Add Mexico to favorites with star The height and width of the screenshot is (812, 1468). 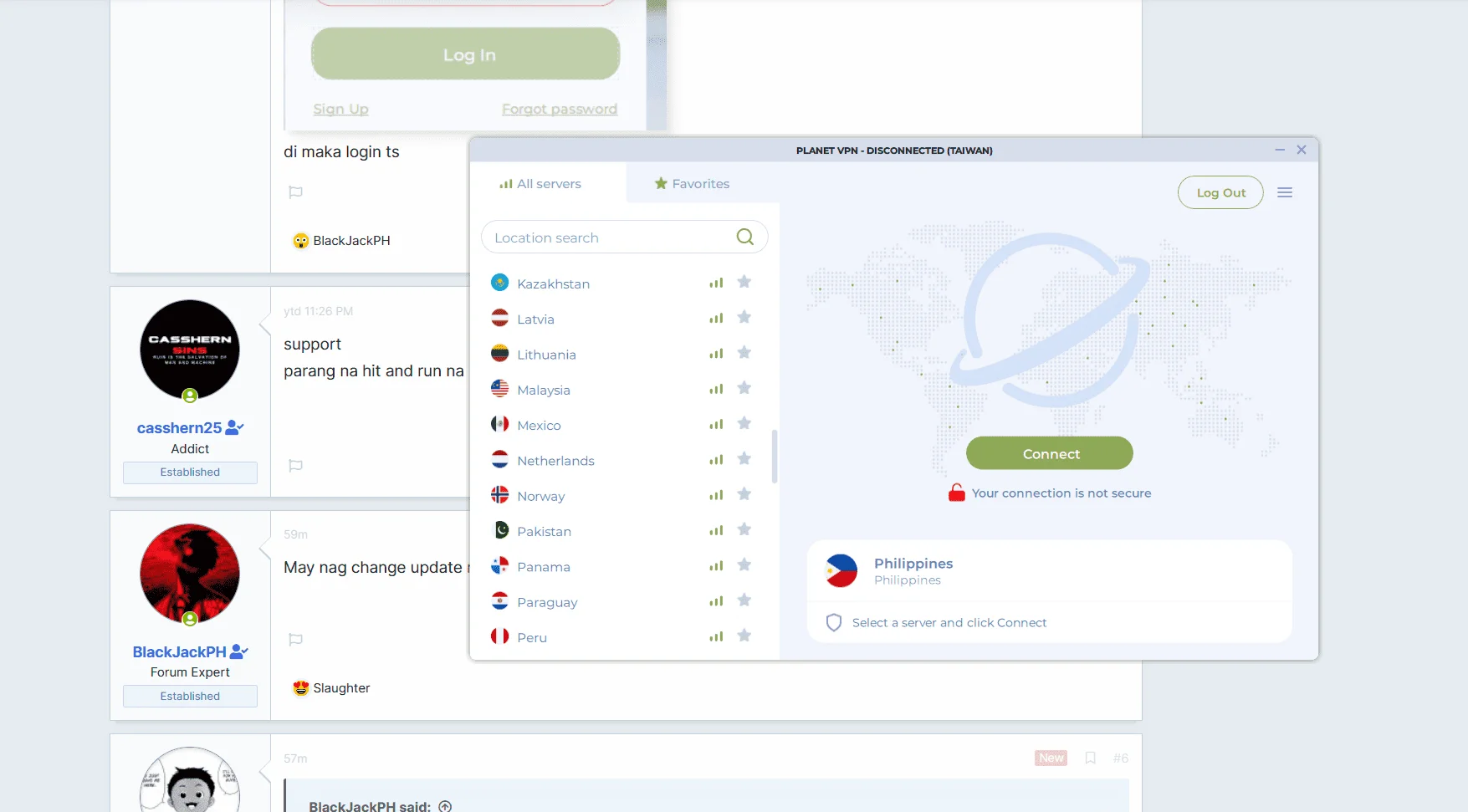point(744,423)
